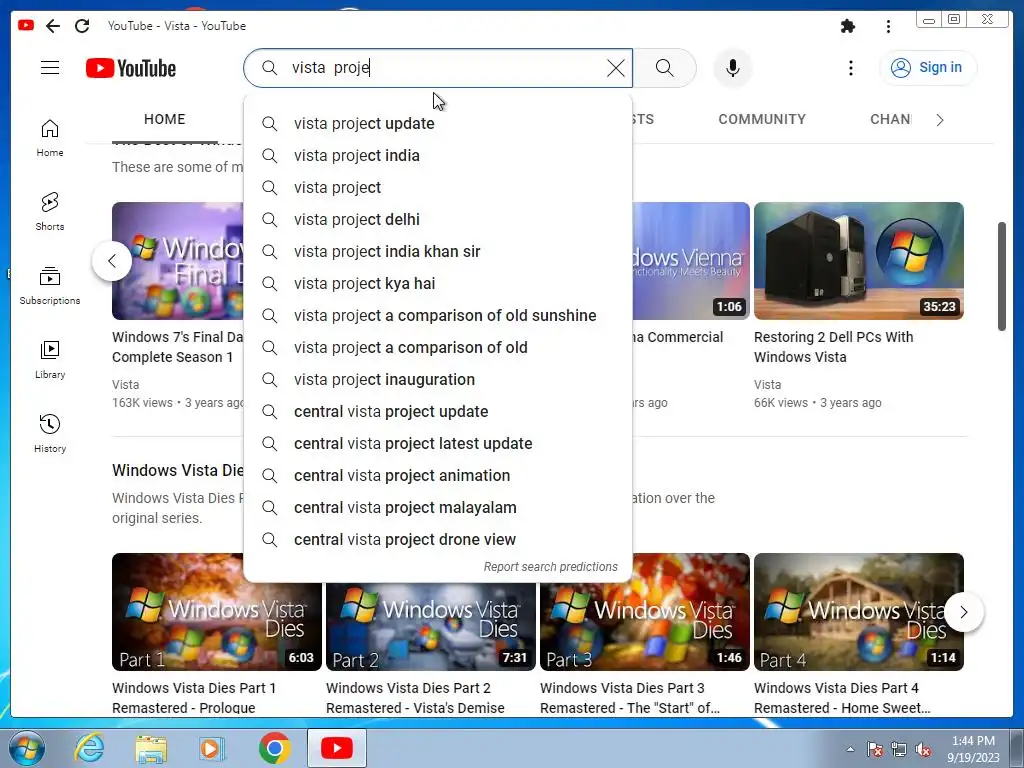This screenshot has width=1024, height=768.
Task: Choose suggestion 'vista project india'
Action: 438,155
